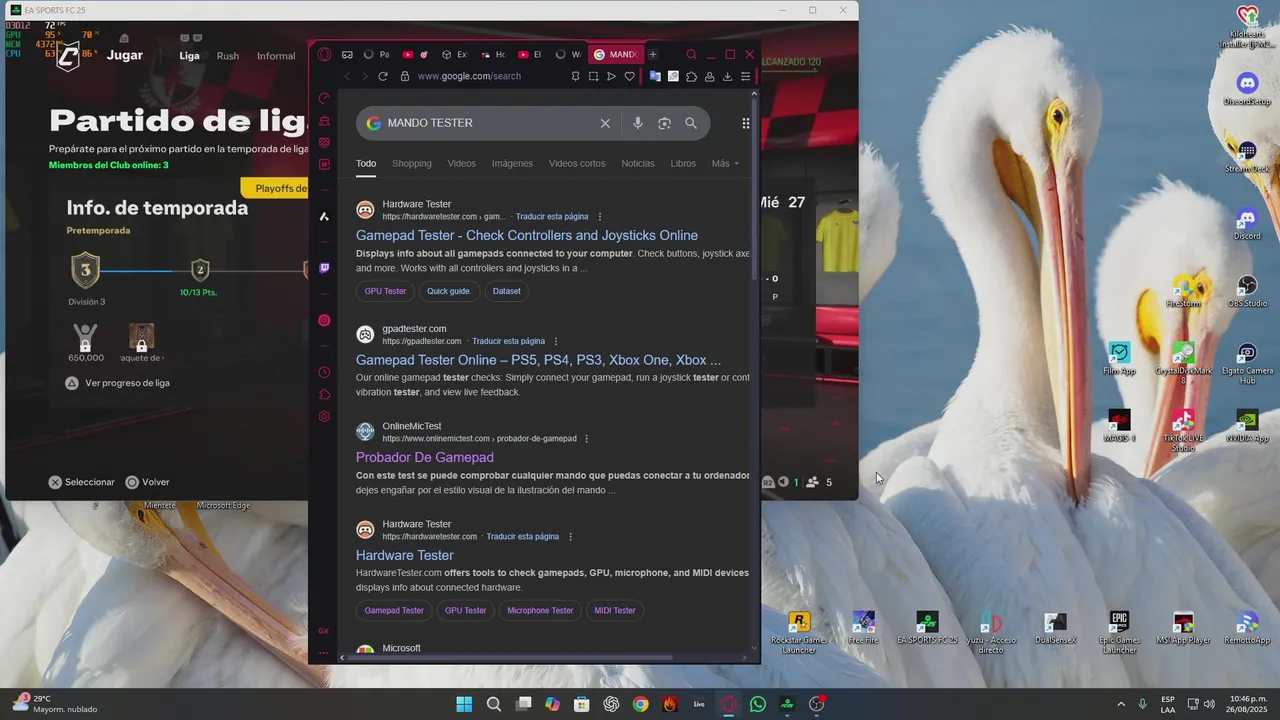The height and width of the screenshot is (720, 1280).
Task: Open NVIDIA App desktop icon
Action: pyautogui.click(x=1247, y=425)
